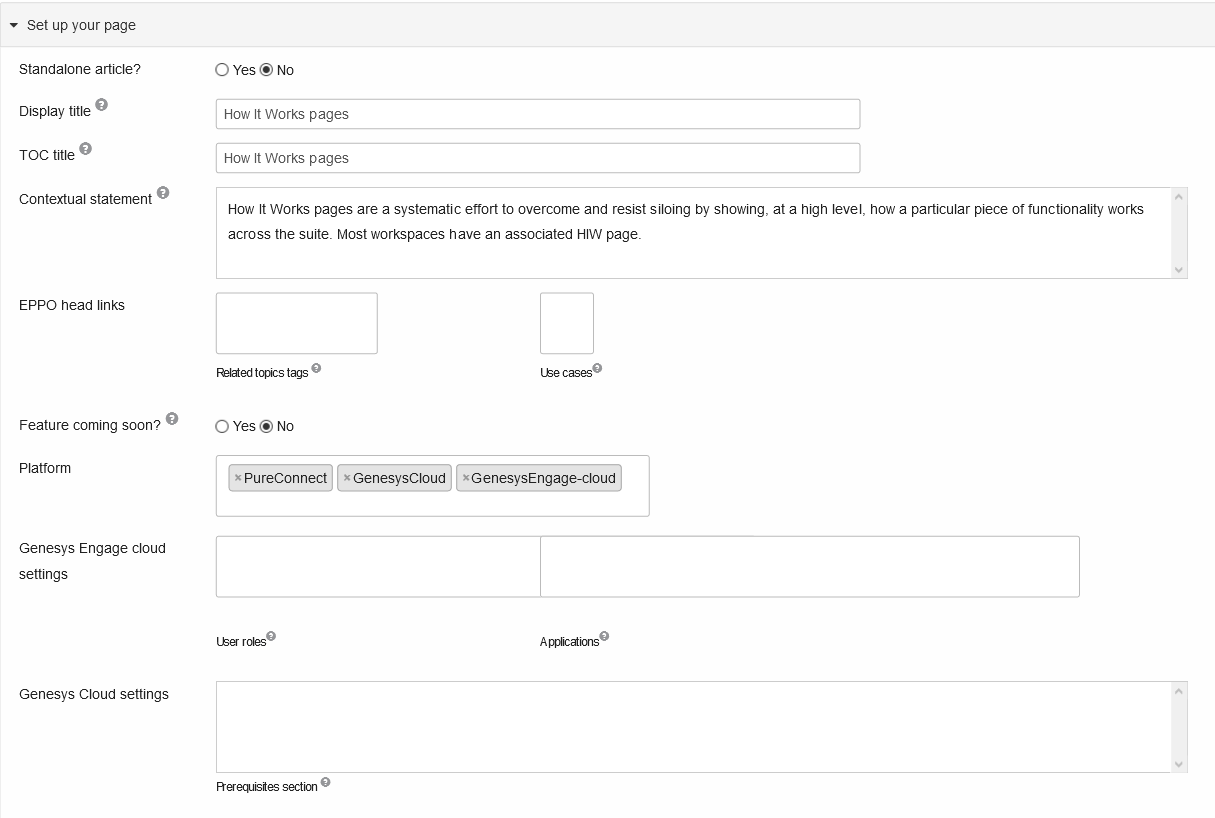Open help icon beside Related topics tags
Screen dimensions: 1215x818
tap(316, 368)
